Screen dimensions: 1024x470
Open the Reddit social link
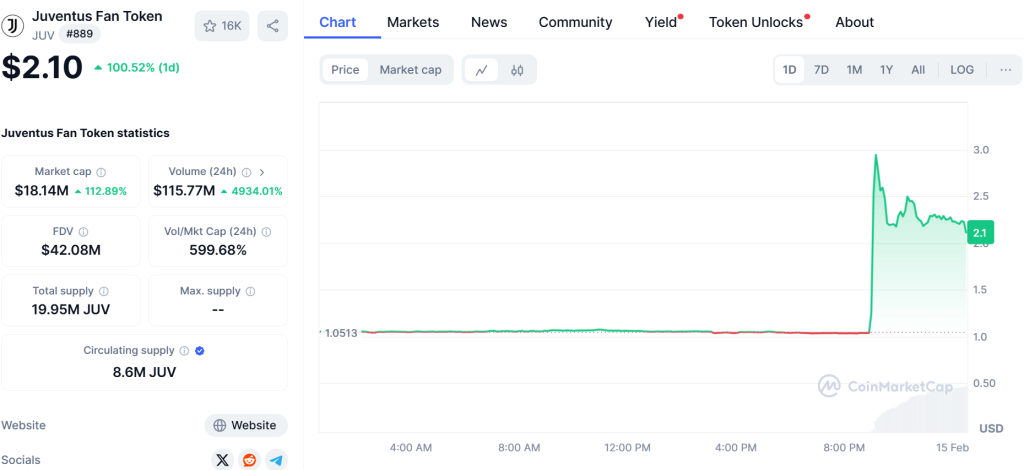(249, 460)
